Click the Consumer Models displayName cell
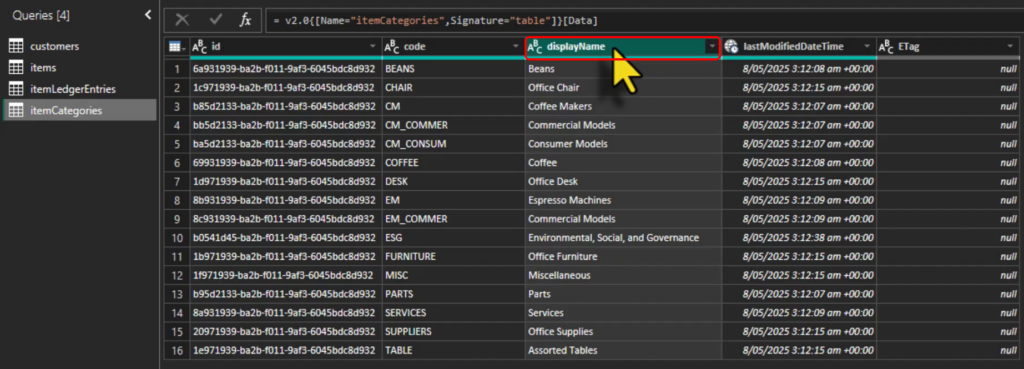Viewport: 1024px width, 369px height. [624, 144]
